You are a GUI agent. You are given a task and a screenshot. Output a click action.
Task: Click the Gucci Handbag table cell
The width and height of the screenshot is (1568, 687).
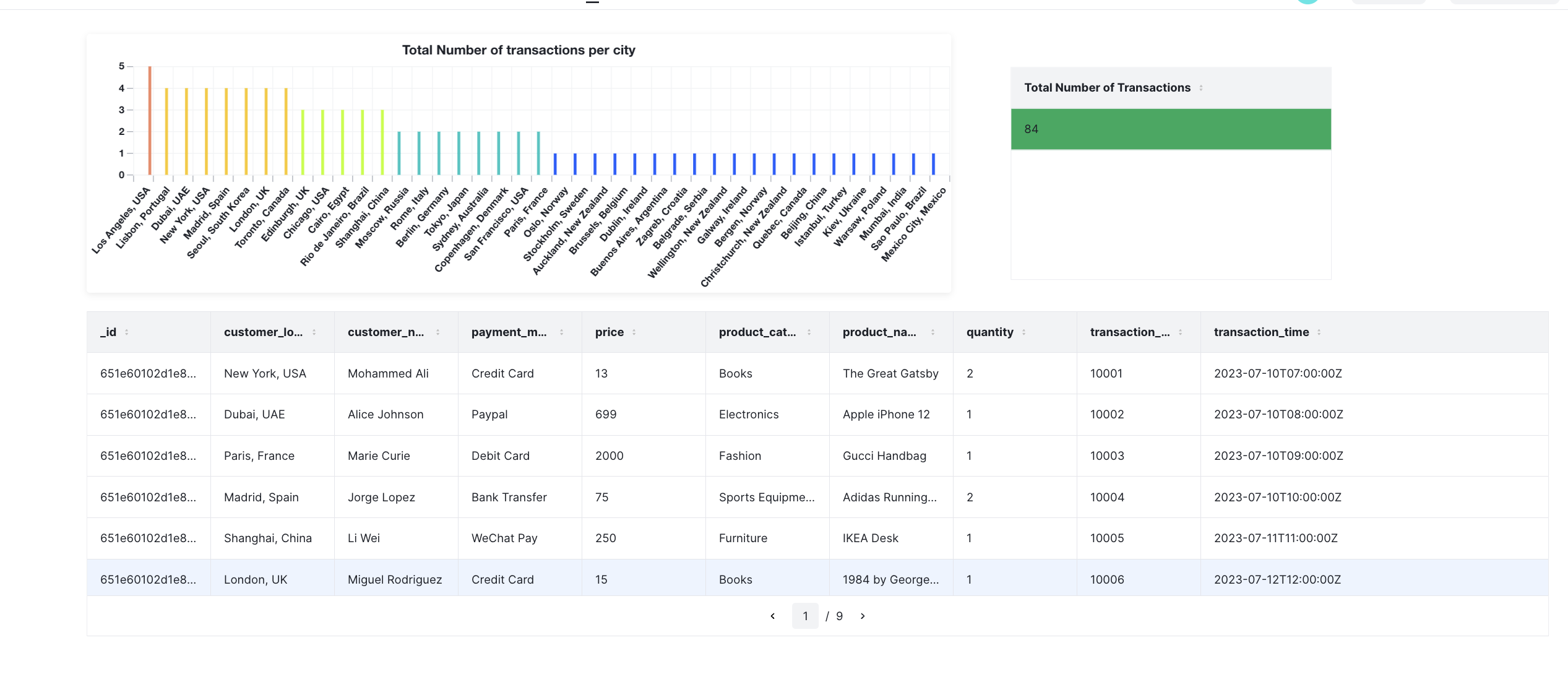[884, 456]
